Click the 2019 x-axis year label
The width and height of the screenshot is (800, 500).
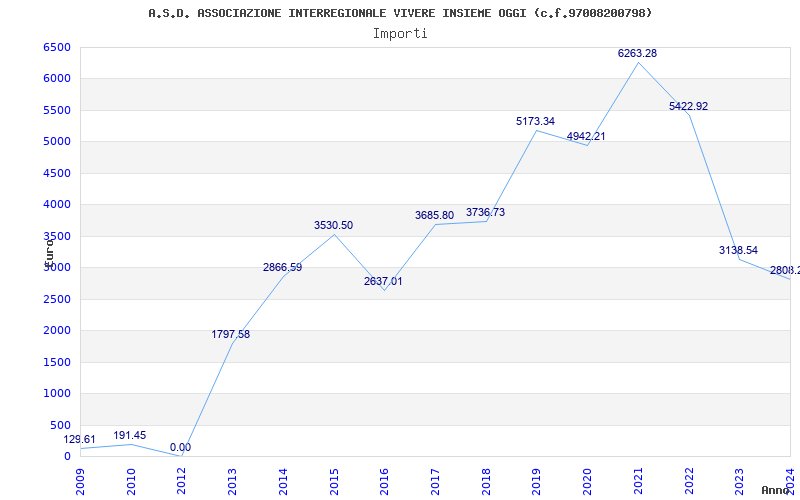tap(536, 482)
